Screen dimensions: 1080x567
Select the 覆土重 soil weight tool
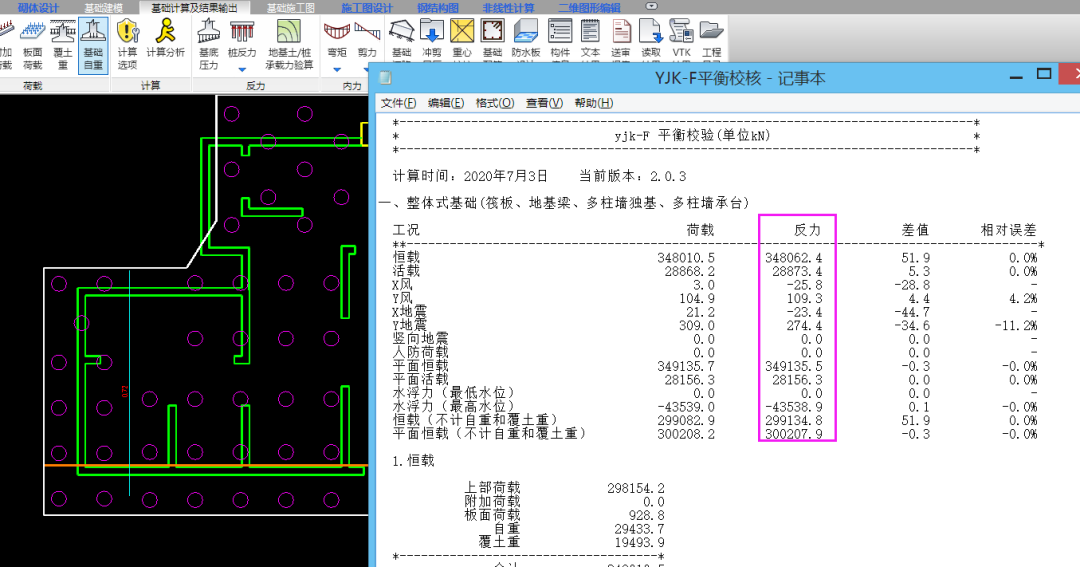click(63, 45)
